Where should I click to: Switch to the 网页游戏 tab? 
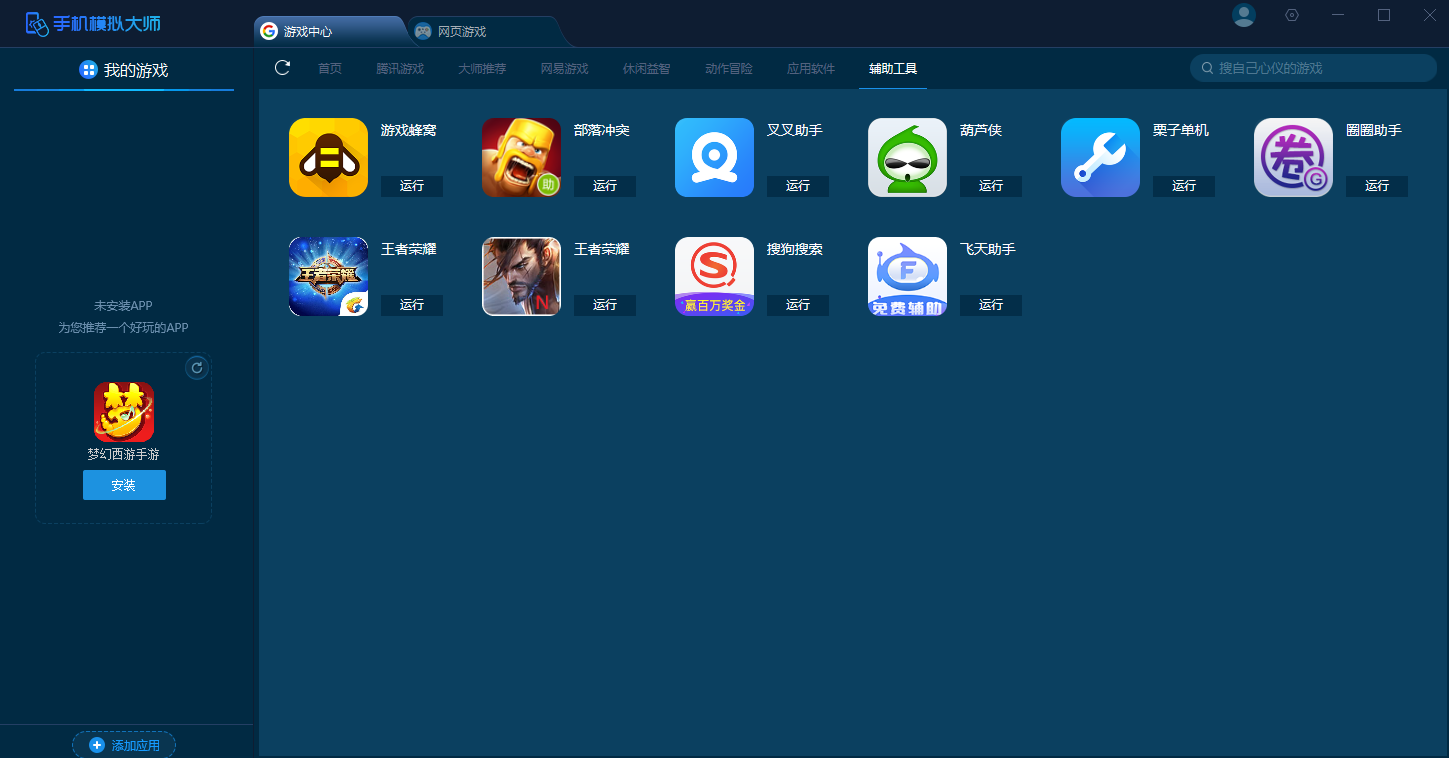(488, 31)
